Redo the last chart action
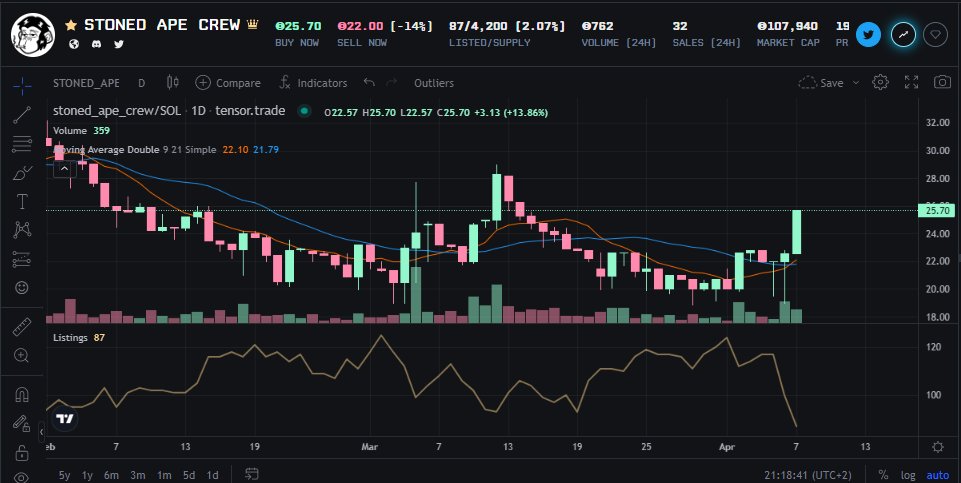The image size is (961, 483). (x=392, y=82)
